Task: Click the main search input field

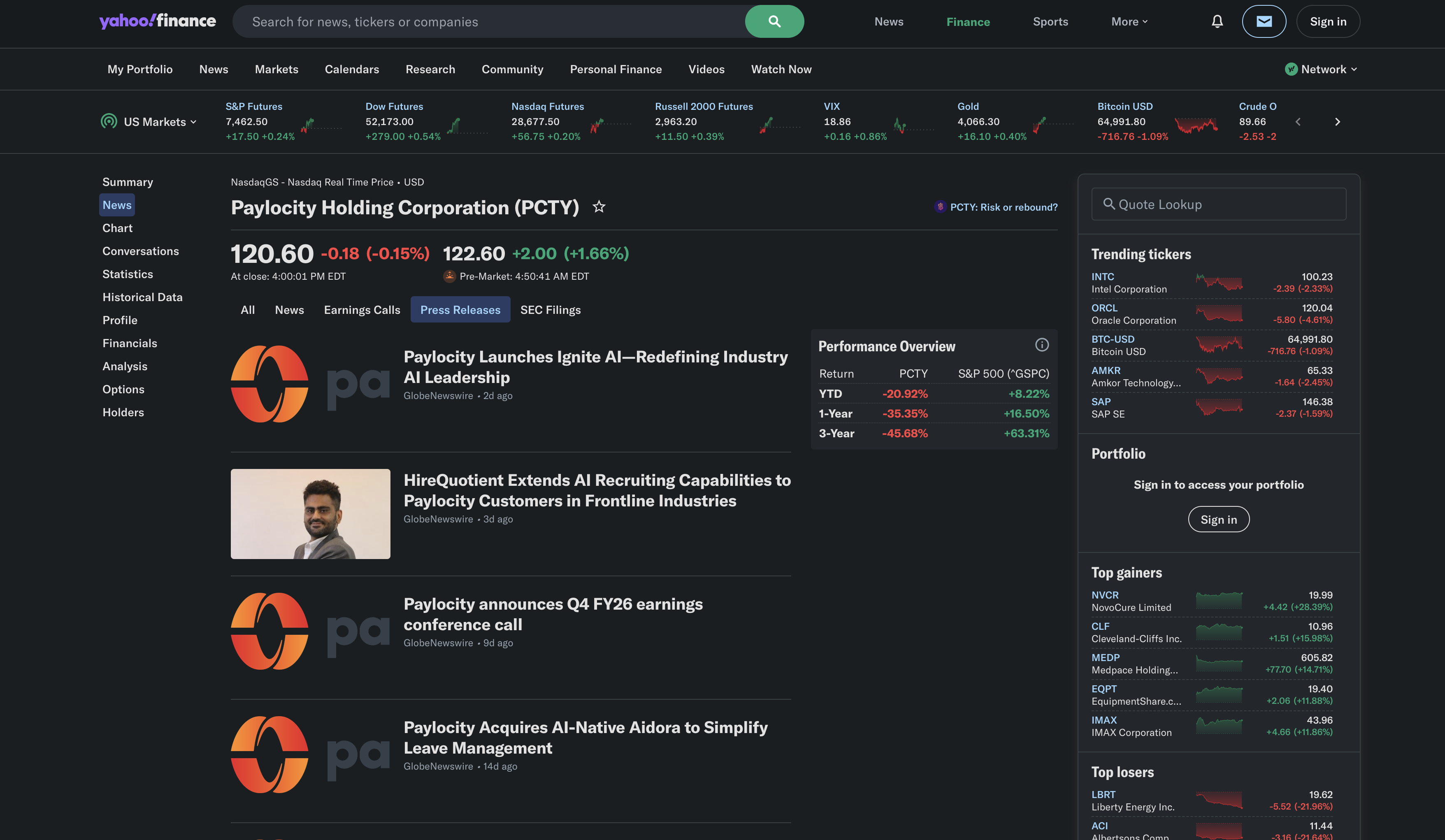Action: click(x=488, y=21)
